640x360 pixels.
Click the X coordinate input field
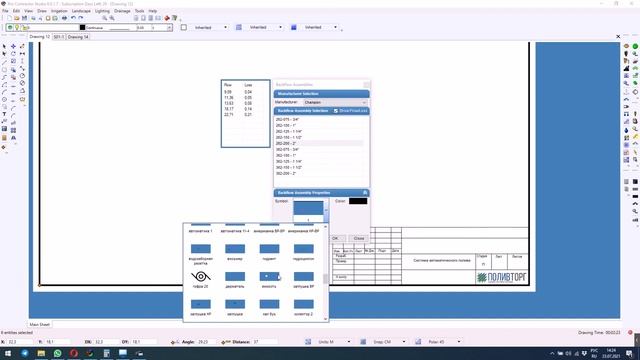point(20,342)
